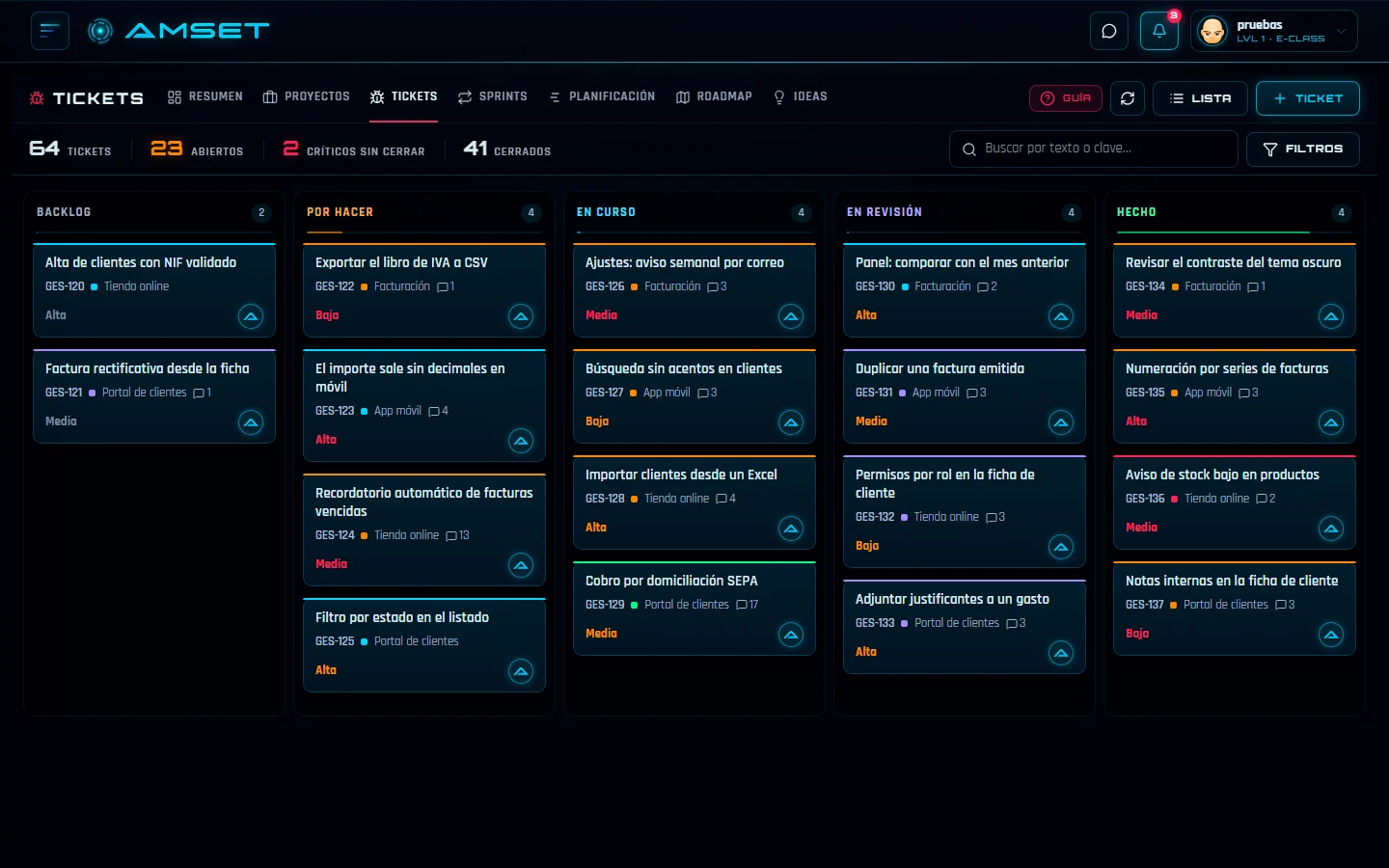Click priority arrow icon on GES-121 card
1389x868 pixels.
[251, 422]
